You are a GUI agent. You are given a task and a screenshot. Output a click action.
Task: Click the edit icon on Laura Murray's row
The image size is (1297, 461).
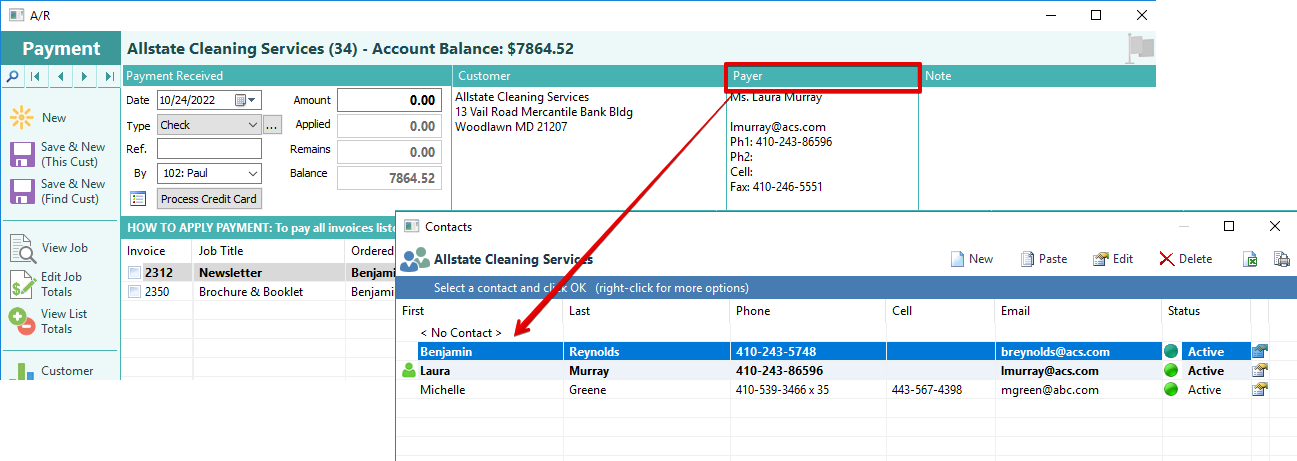[x=1259, y=370]
